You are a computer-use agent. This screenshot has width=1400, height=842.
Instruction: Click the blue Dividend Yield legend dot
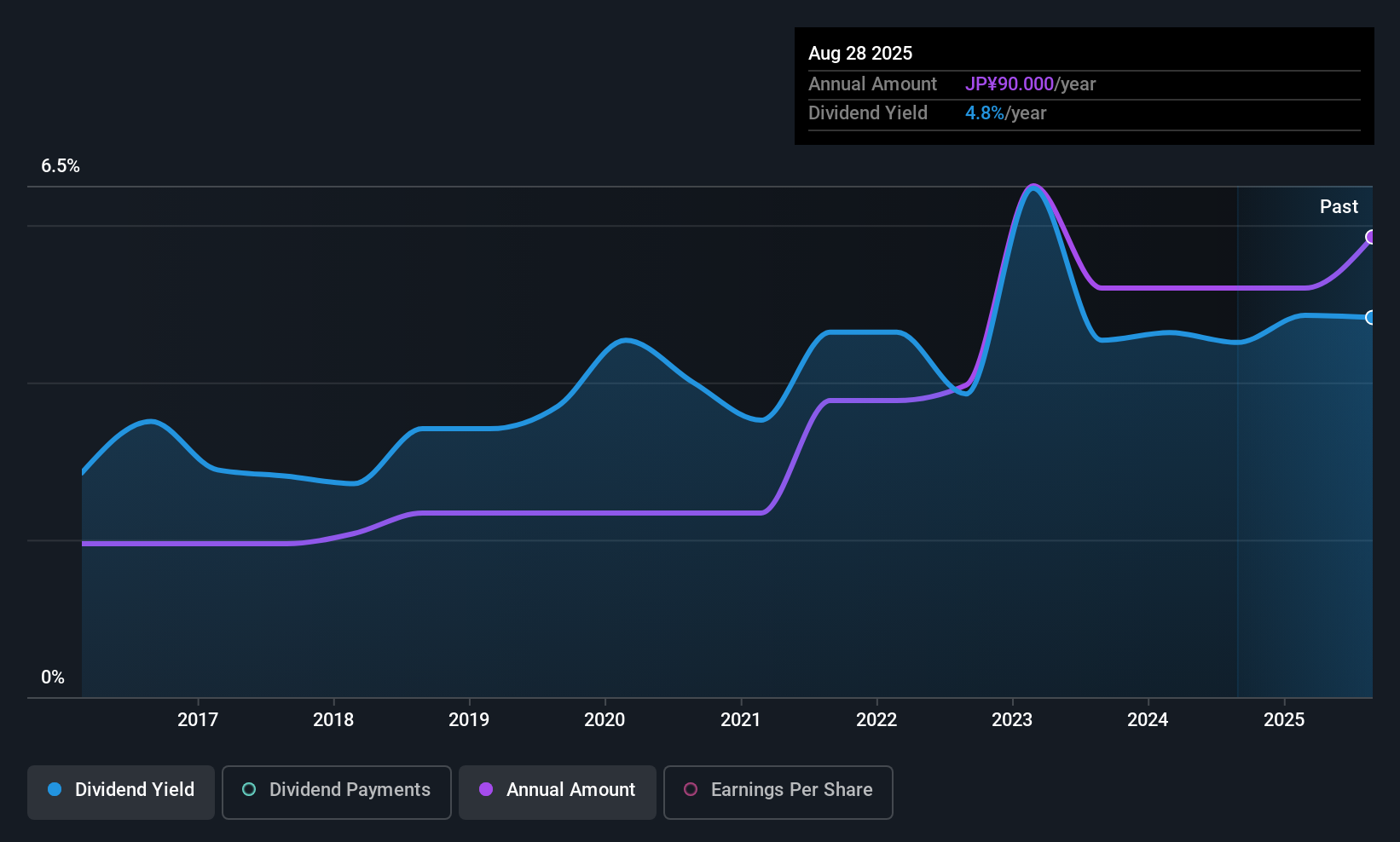[53, 790]
